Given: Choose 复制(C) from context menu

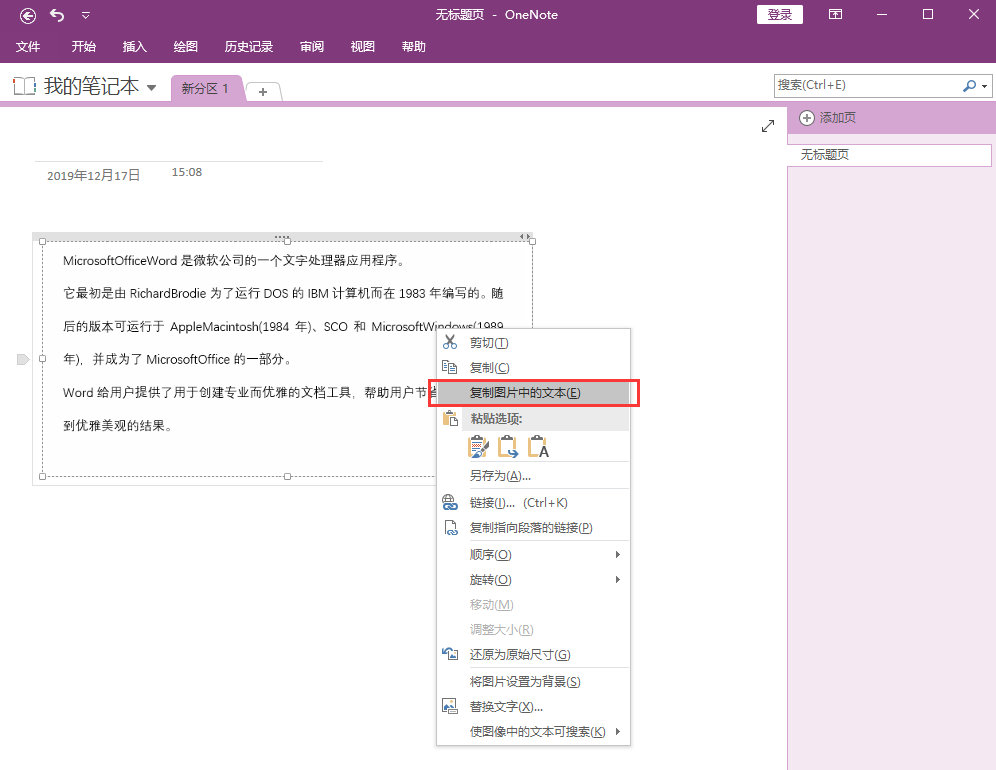Looking at the screenshot, I should pyautogui.click(x=534, y=368).
